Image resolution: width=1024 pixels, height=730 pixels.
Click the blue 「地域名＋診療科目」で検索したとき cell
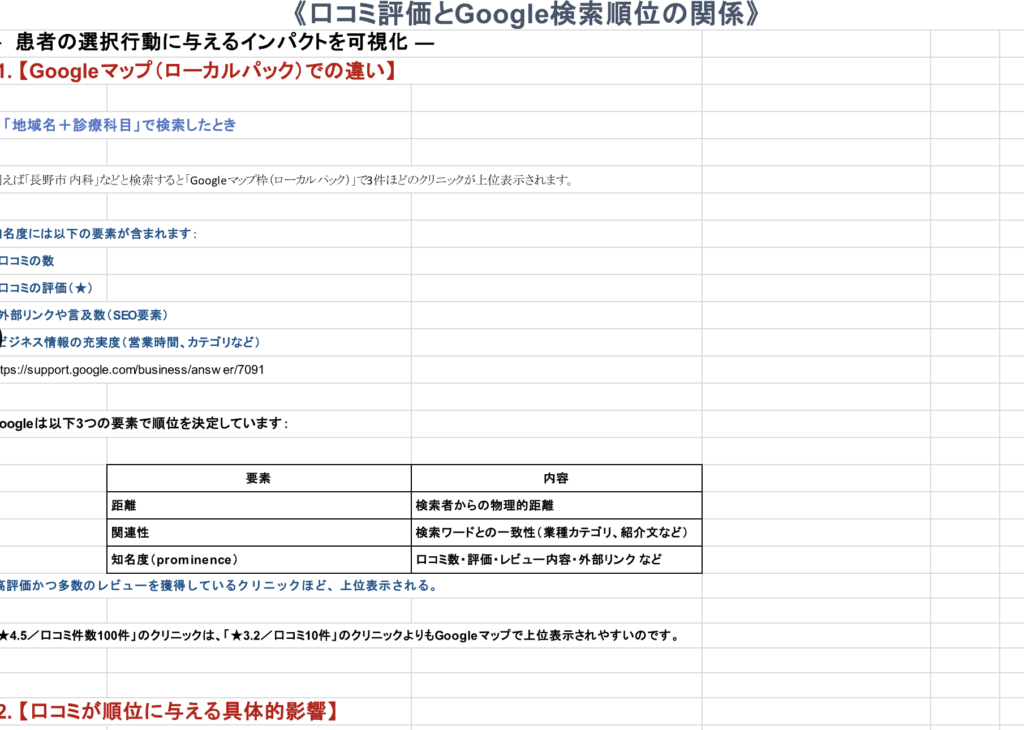[118, 125]
